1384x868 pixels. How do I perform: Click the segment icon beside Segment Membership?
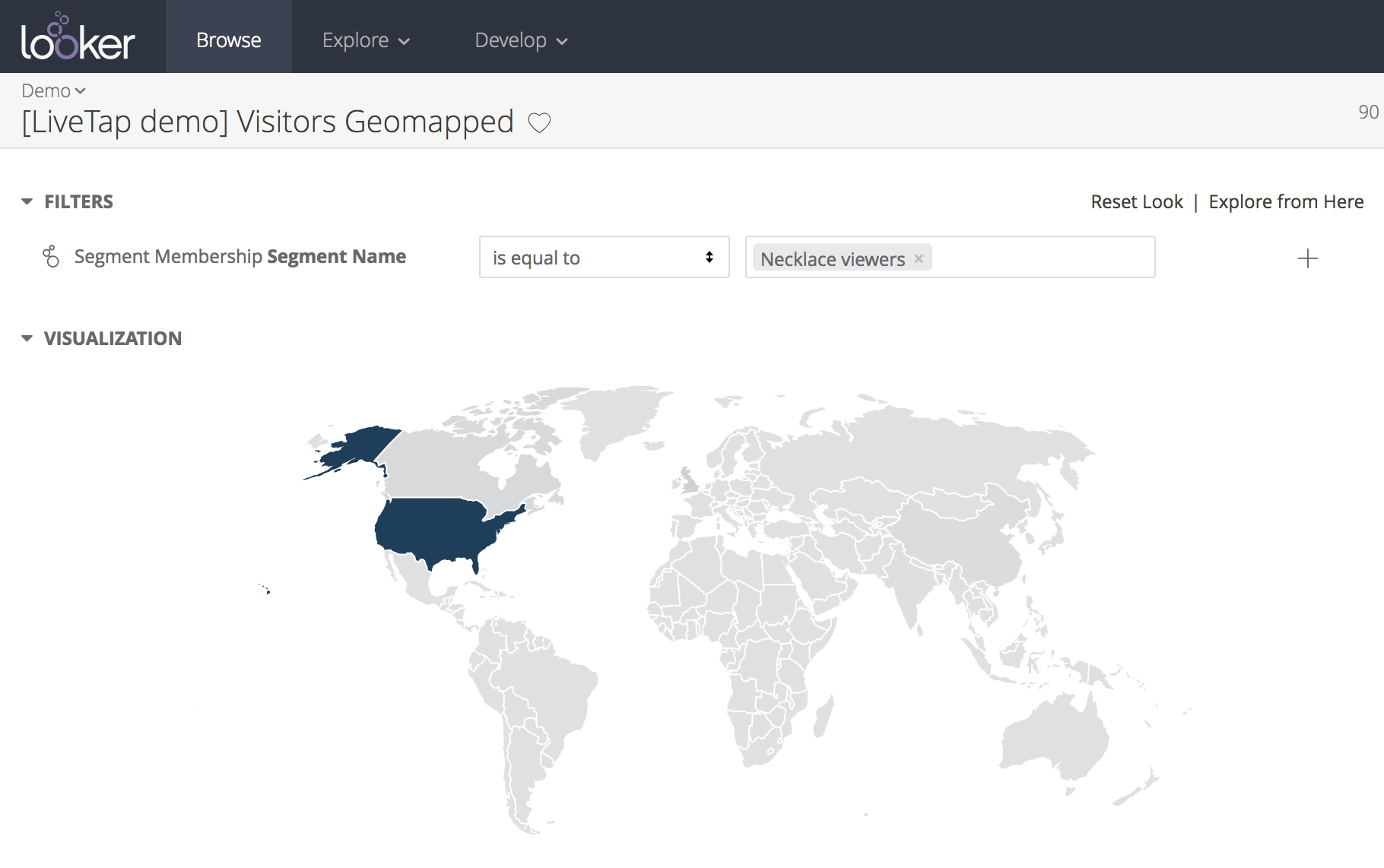coord(51,257)
